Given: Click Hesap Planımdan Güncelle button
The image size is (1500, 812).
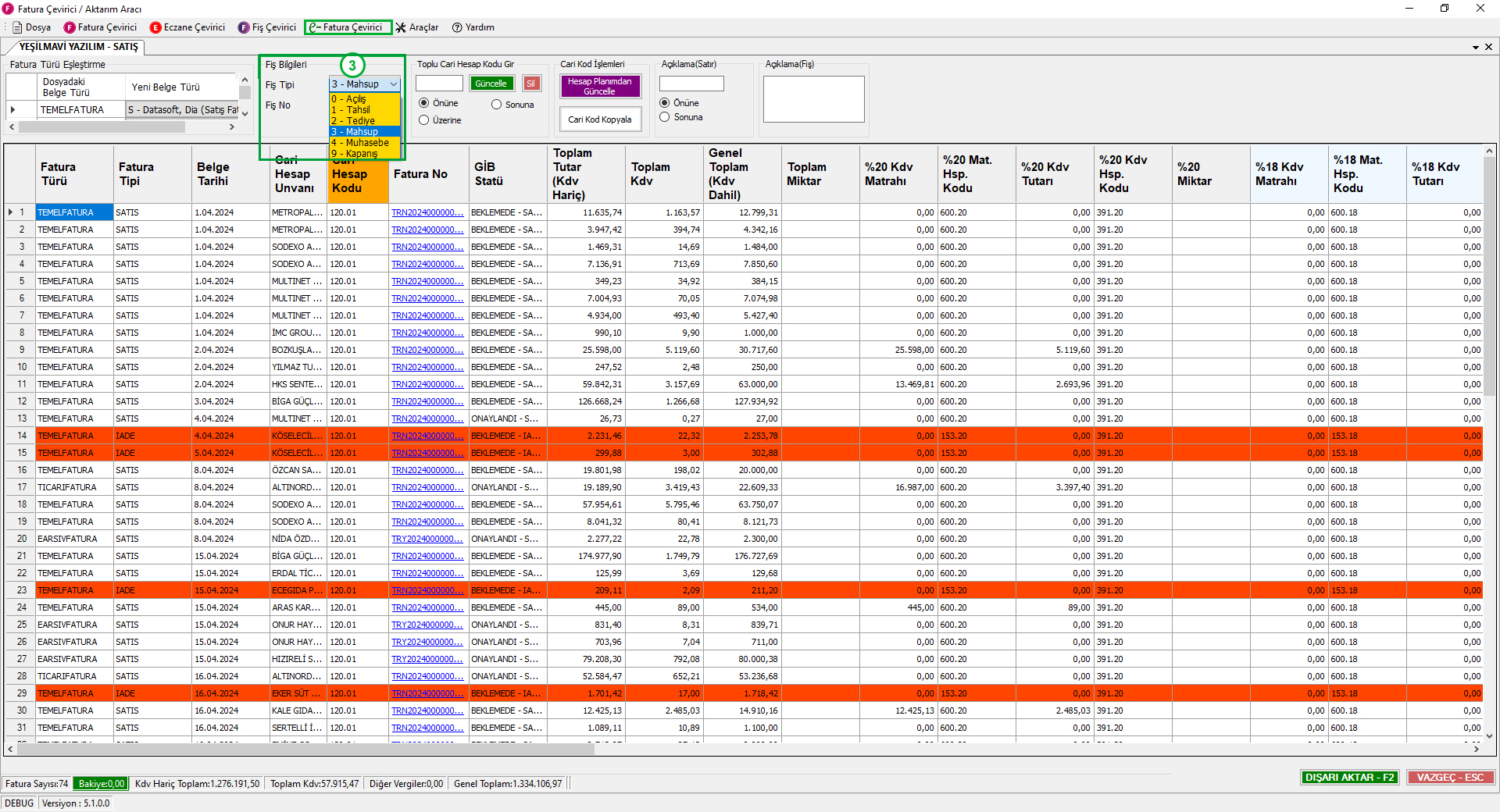Looking at the screenshot, I should pos(600,87).
